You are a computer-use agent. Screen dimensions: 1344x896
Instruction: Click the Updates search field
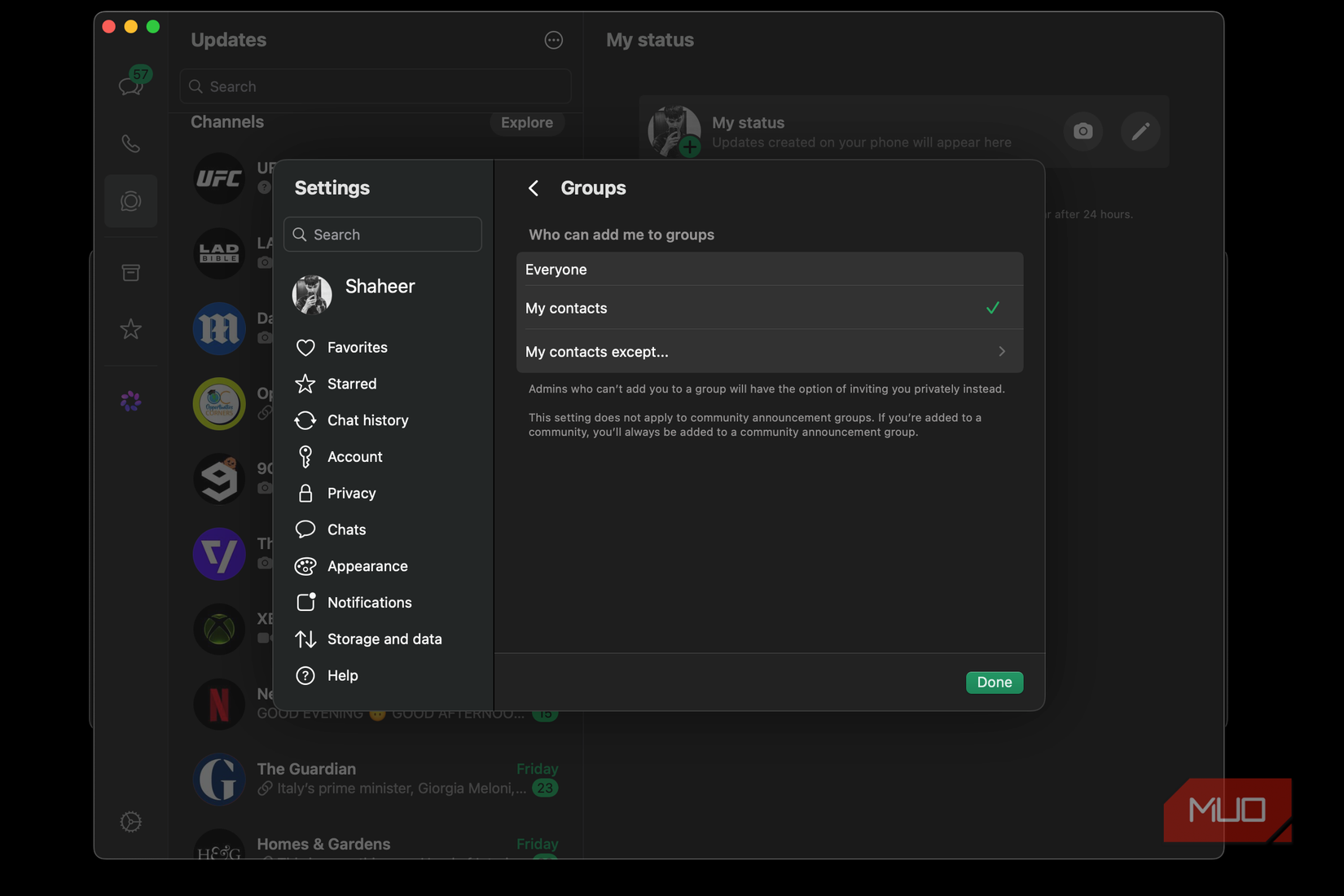[376, 86]
